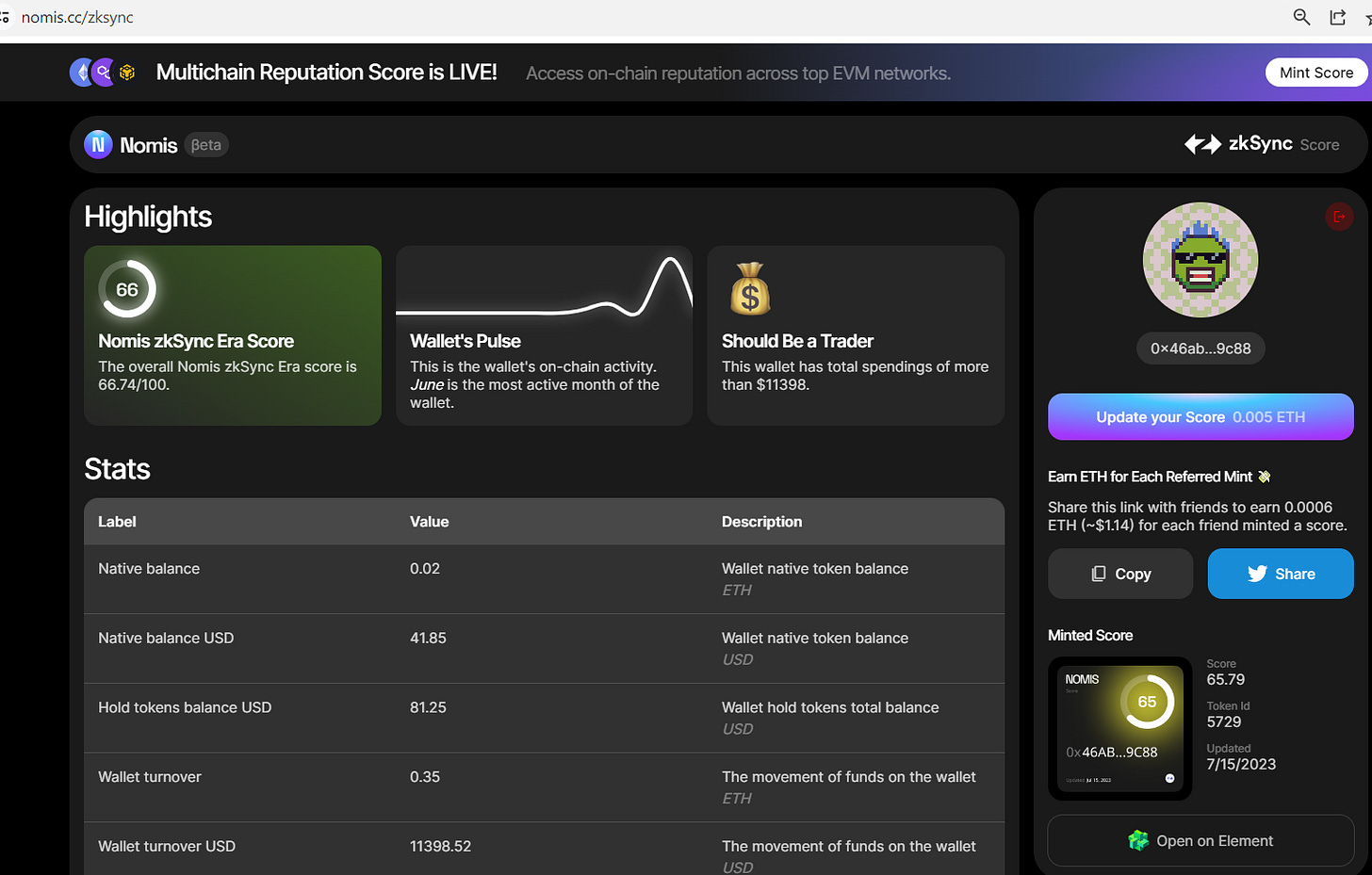Image resolution: width=1372 pixels, height=875 pixels.
Task: Click the Twitter bird icon in Share
Action: coord(1257,574)
